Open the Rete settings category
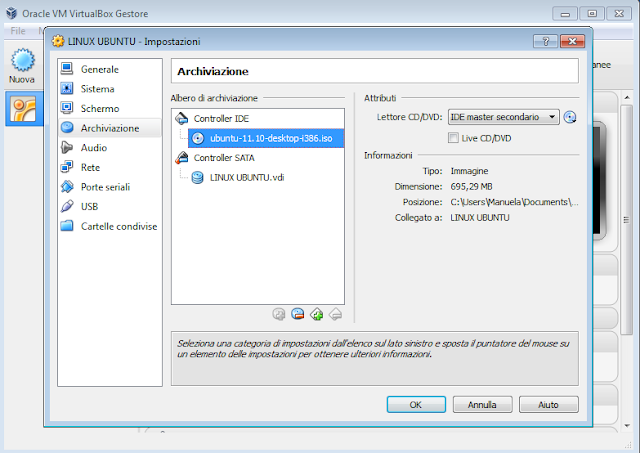The width and height of the screenshot is (640, 453). (110, 167)
